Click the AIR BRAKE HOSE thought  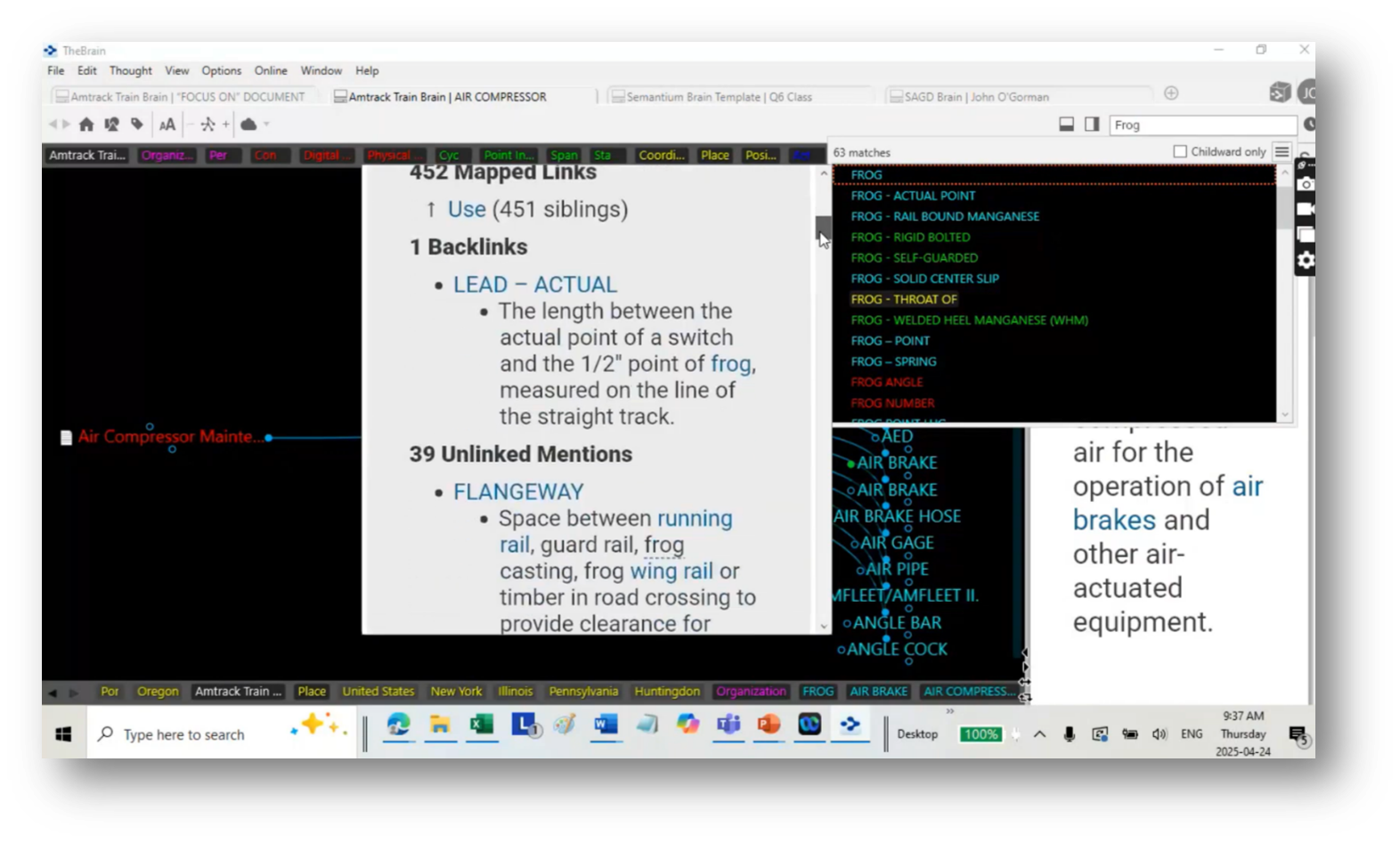897,516
